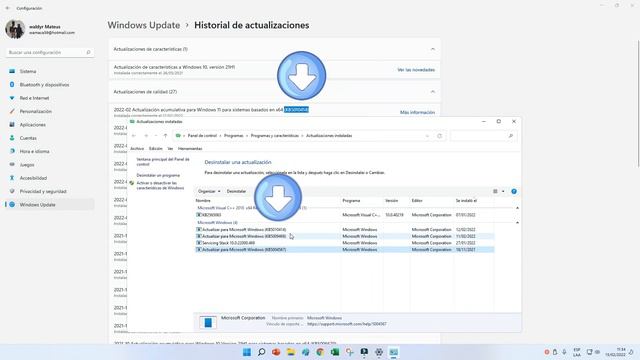Image resolution: width=640 pixels, height=360 pixels.
Task: Open Help with the blue question icon
Action: point(514,191)
